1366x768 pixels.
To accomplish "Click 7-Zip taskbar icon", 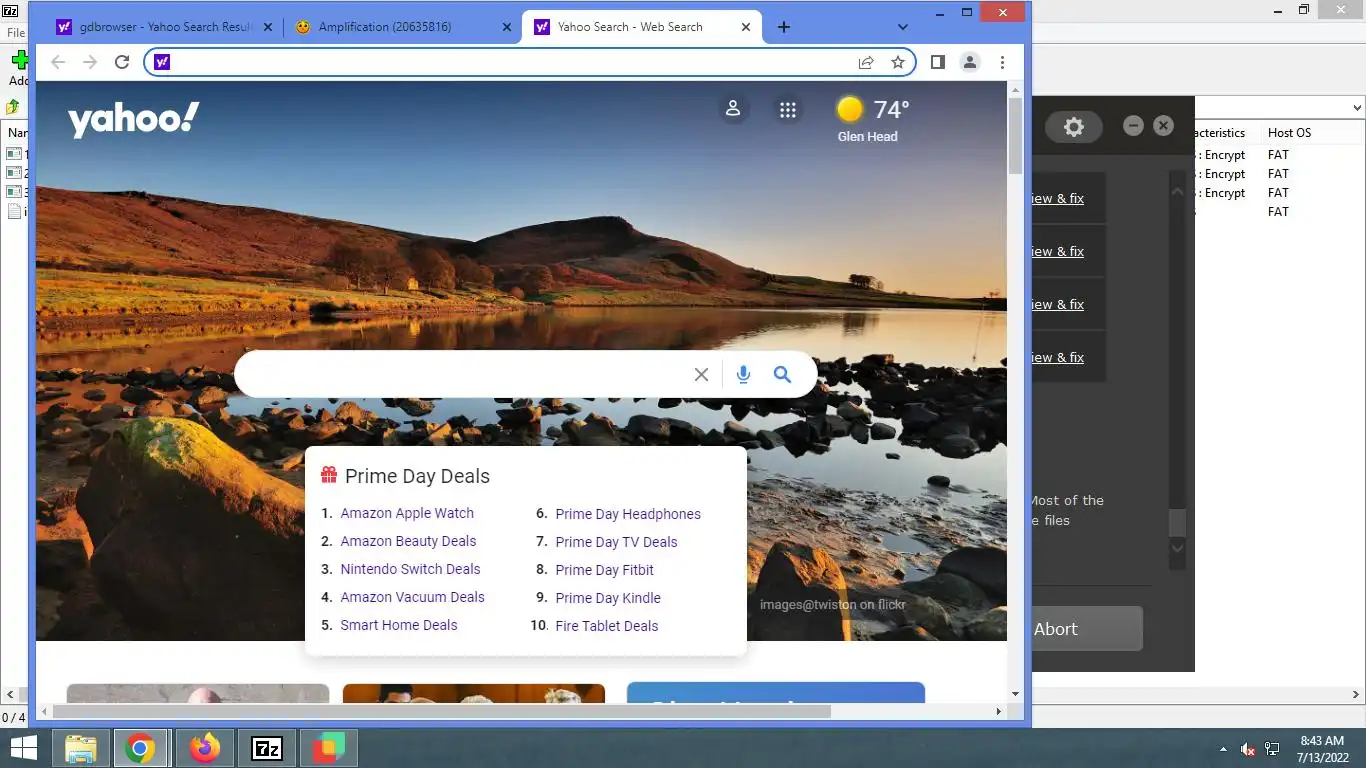I will 267,748.
